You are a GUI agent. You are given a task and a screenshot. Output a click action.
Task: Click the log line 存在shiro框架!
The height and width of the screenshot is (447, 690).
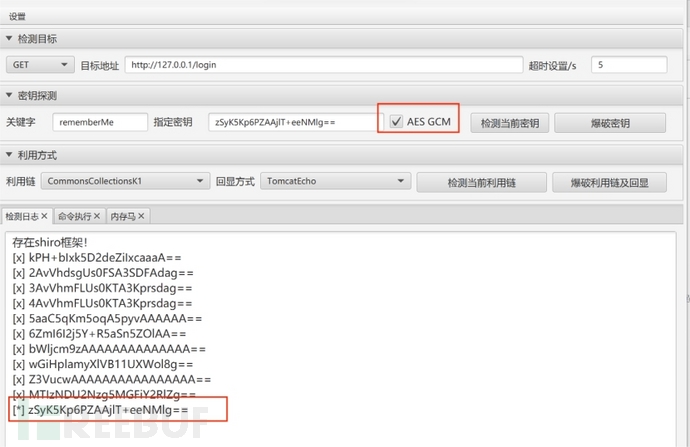click(50, 242)
